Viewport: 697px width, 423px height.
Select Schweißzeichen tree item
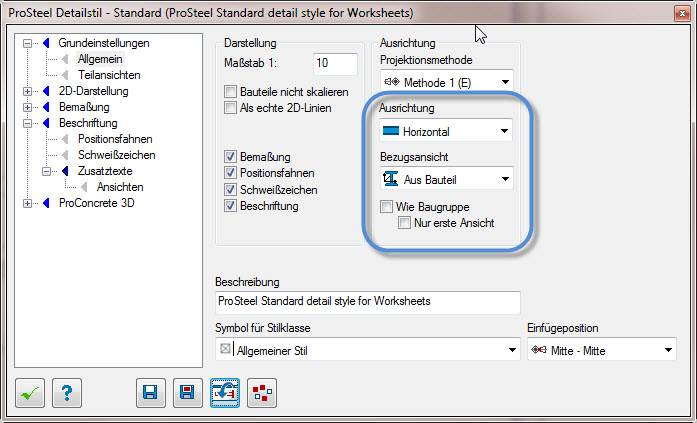click(117, 155)
